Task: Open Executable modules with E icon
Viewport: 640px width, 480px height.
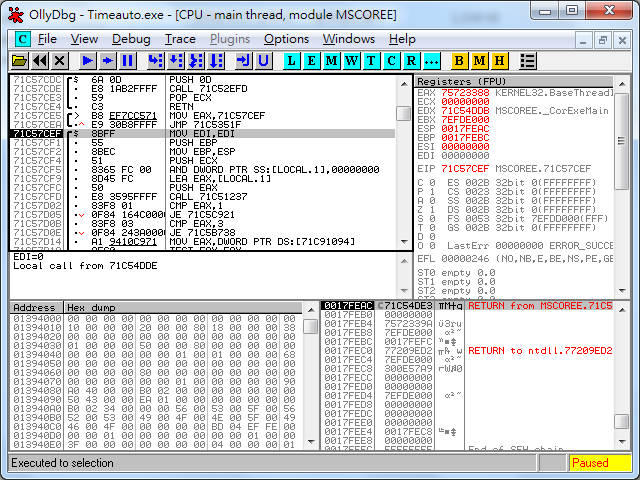Action: click(x=311, y=61)
